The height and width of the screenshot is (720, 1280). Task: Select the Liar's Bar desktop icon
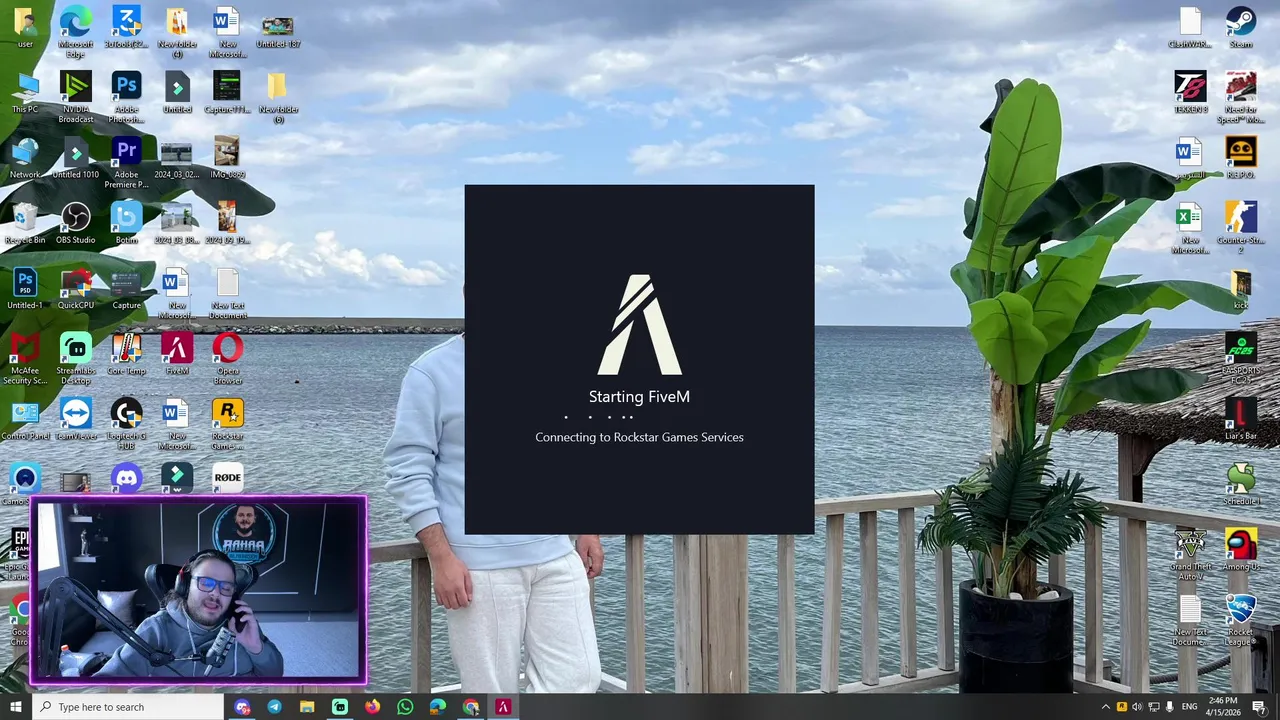1240,420
